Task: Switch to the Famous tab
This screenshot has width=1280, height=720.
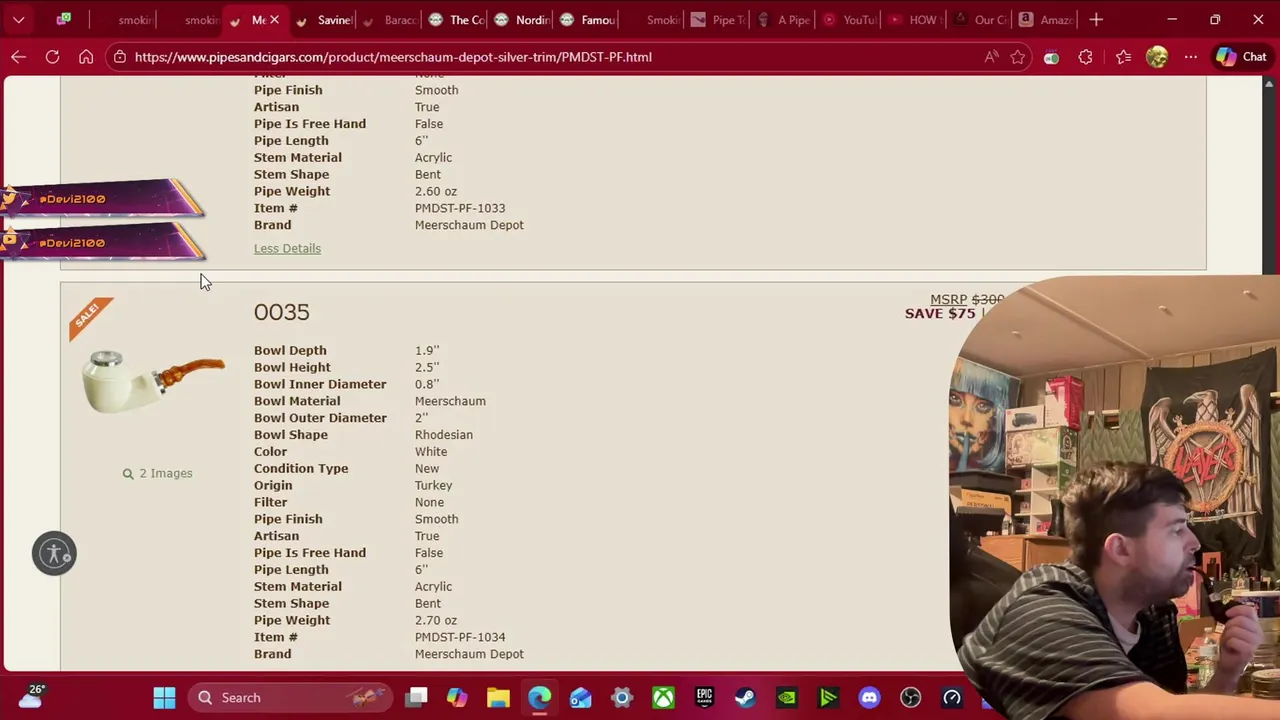Action: coord(588,19)
